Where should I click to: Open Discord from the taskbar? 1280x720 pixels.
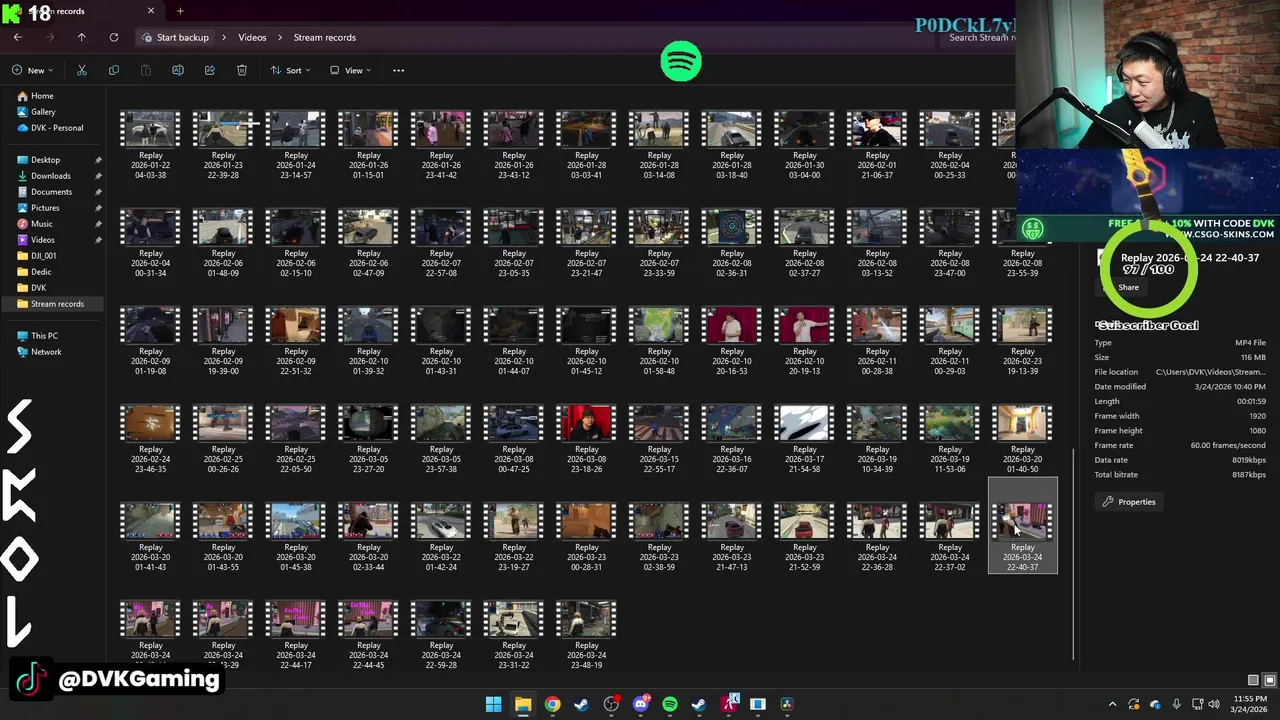click(x=640, y=704)
